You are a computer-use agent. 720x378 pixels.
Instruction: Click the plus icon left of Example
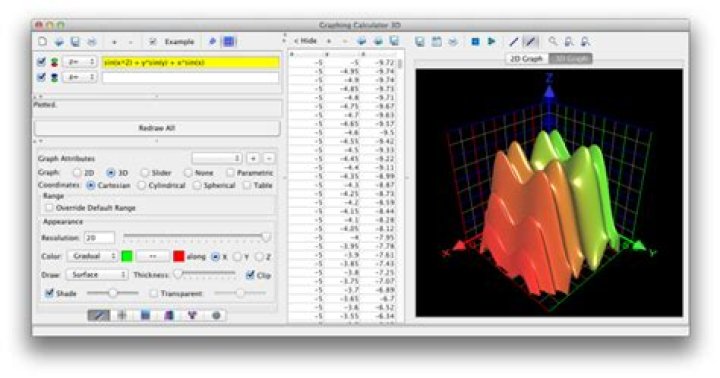(114, 42)
